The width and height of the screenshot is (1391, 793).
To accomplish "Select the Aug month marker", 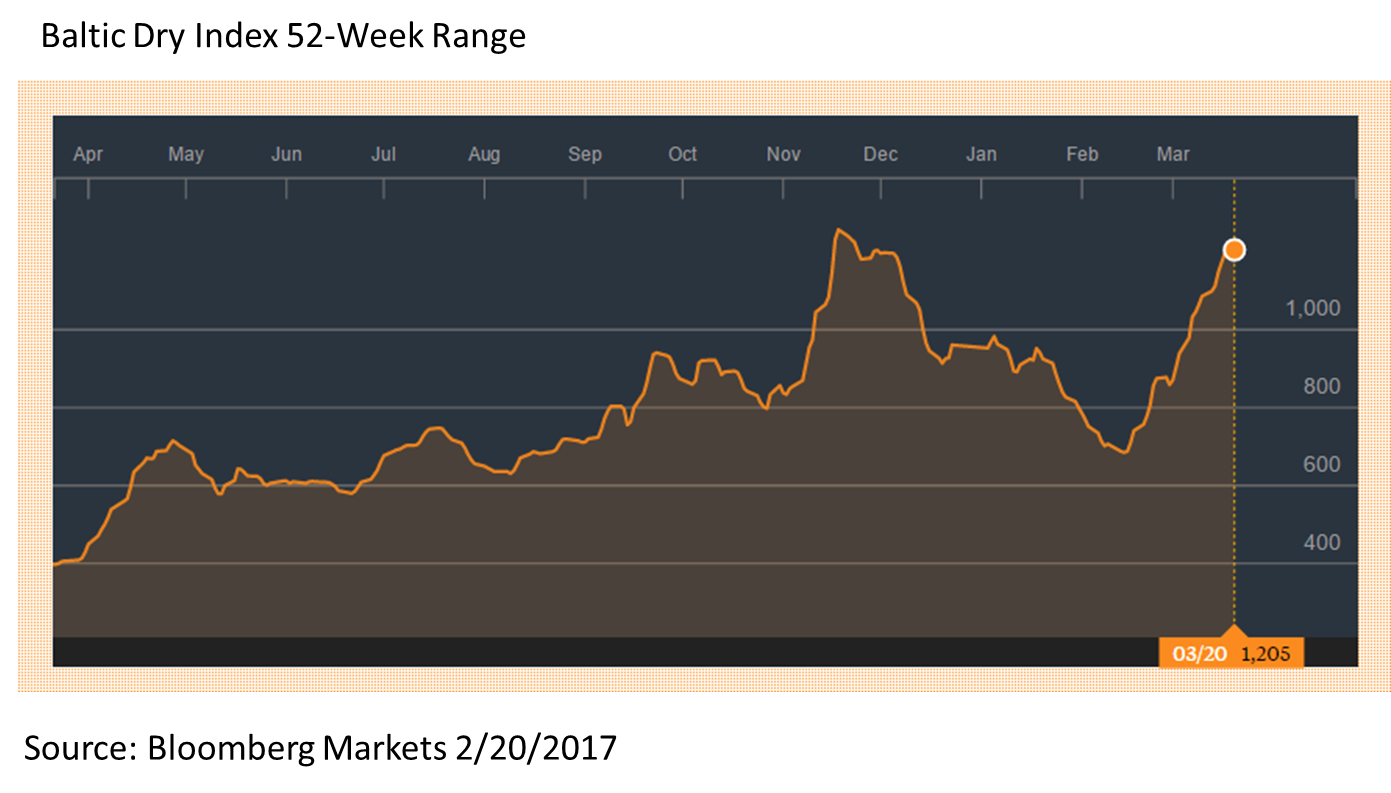I will 485,154.
